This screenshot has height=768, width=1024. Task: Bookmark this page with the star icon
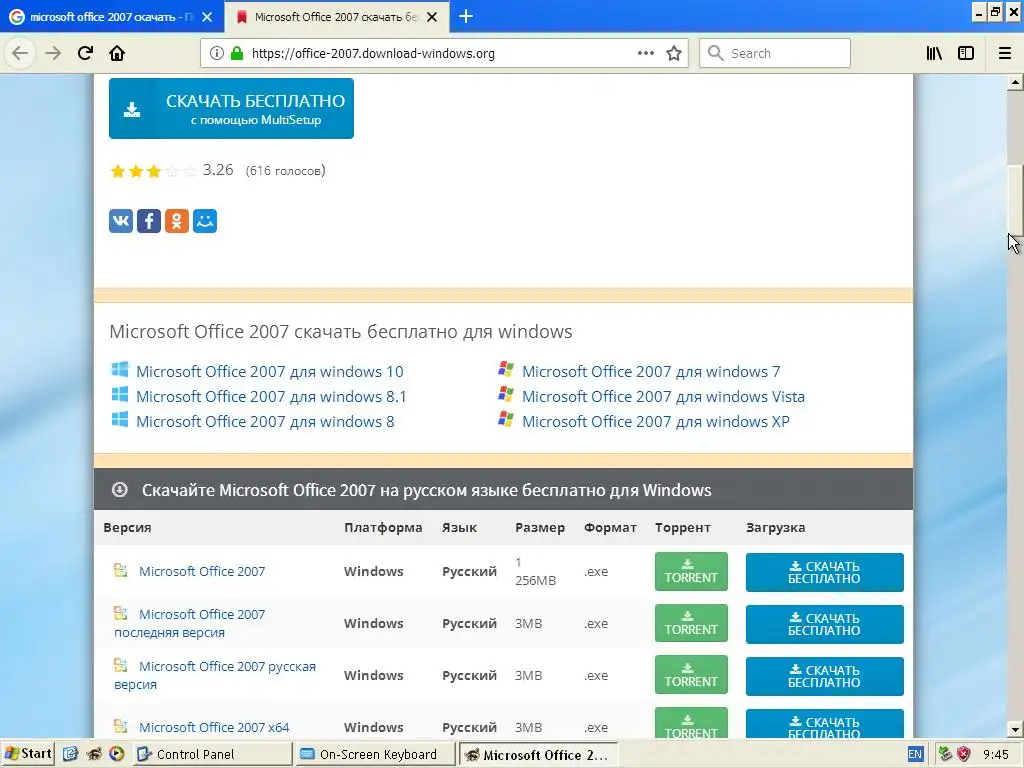click(x=674, y=53)
